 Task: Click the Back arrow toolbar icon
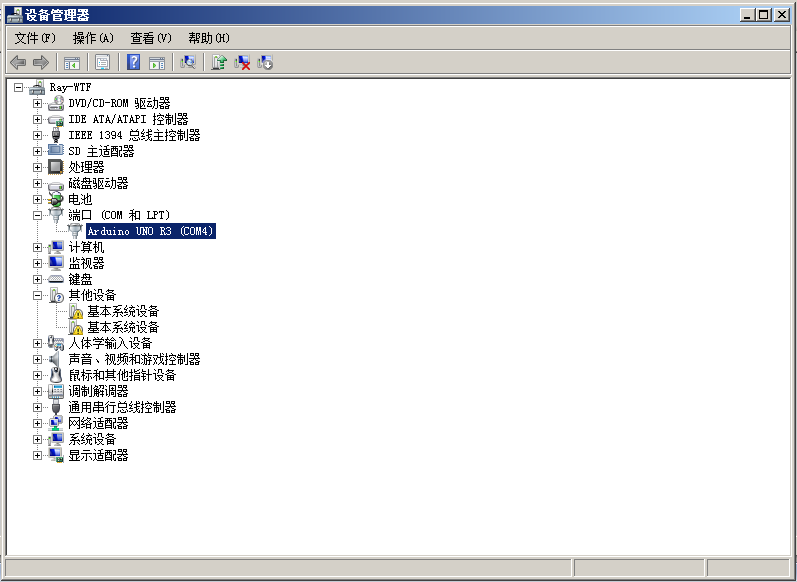click(x=18, y=63)
